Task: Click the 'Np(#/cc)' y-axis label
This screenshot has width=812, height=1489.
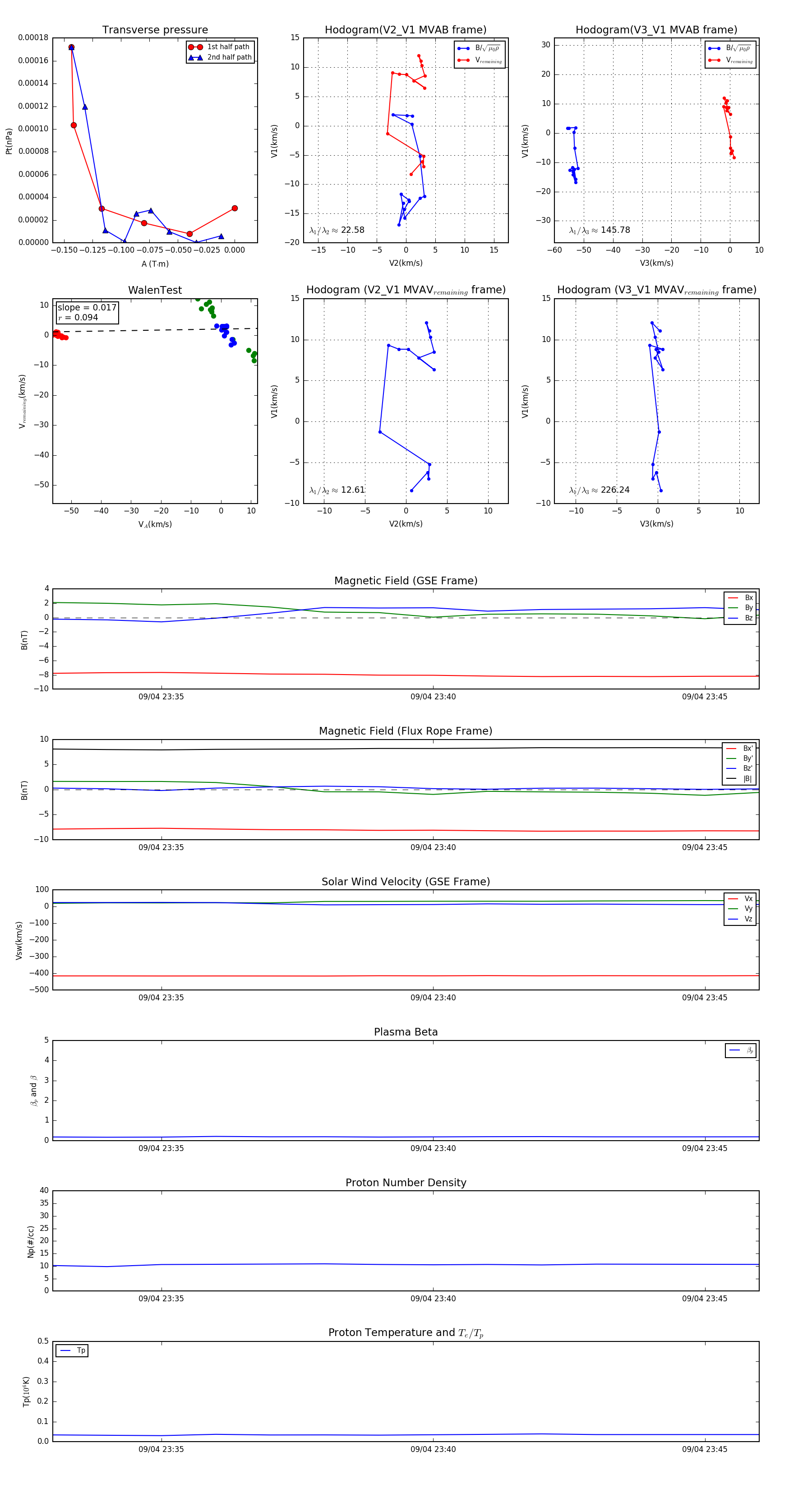Action: [x=31, y=1242]
